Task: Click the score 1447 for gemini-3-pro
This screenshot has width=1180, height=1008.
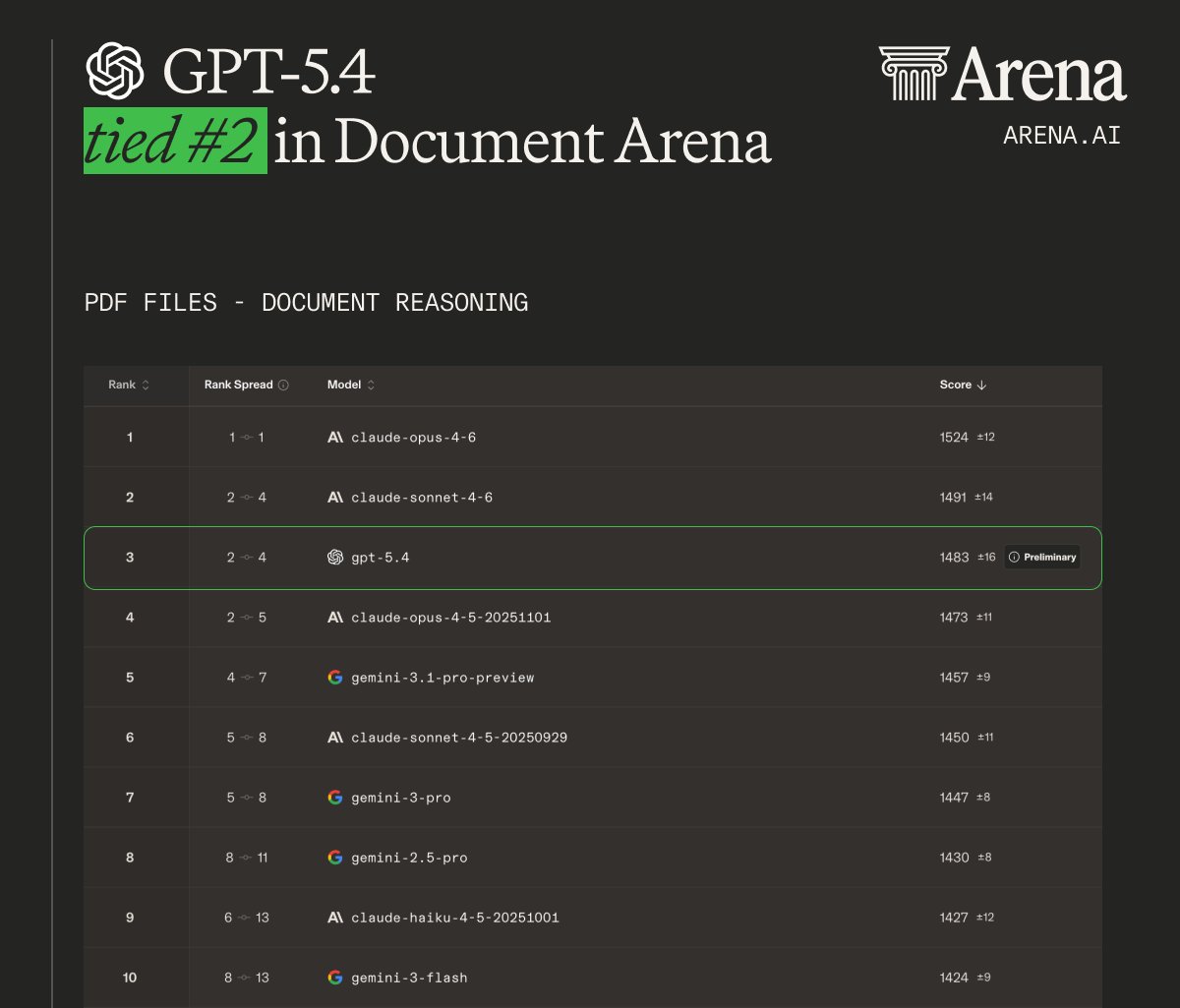Action: (x=954, y=797)
